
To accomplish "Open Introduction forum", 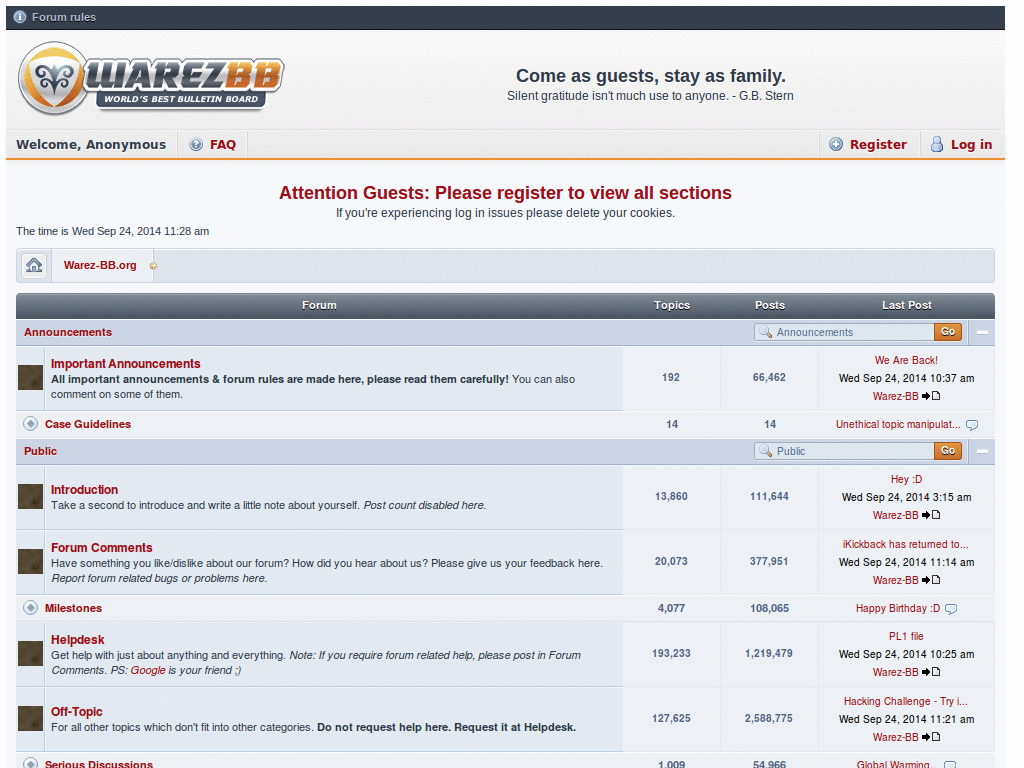I will point(84,489).
